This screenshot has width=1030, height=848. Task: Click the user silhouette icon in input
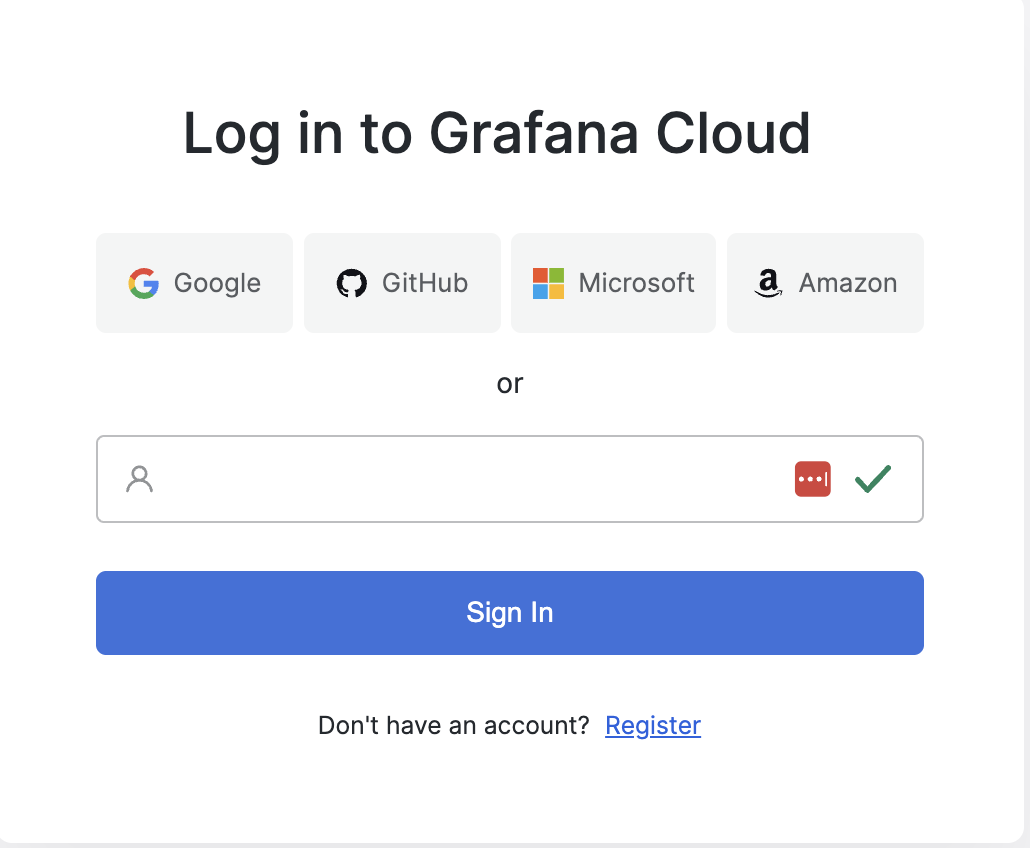(139, 479)
